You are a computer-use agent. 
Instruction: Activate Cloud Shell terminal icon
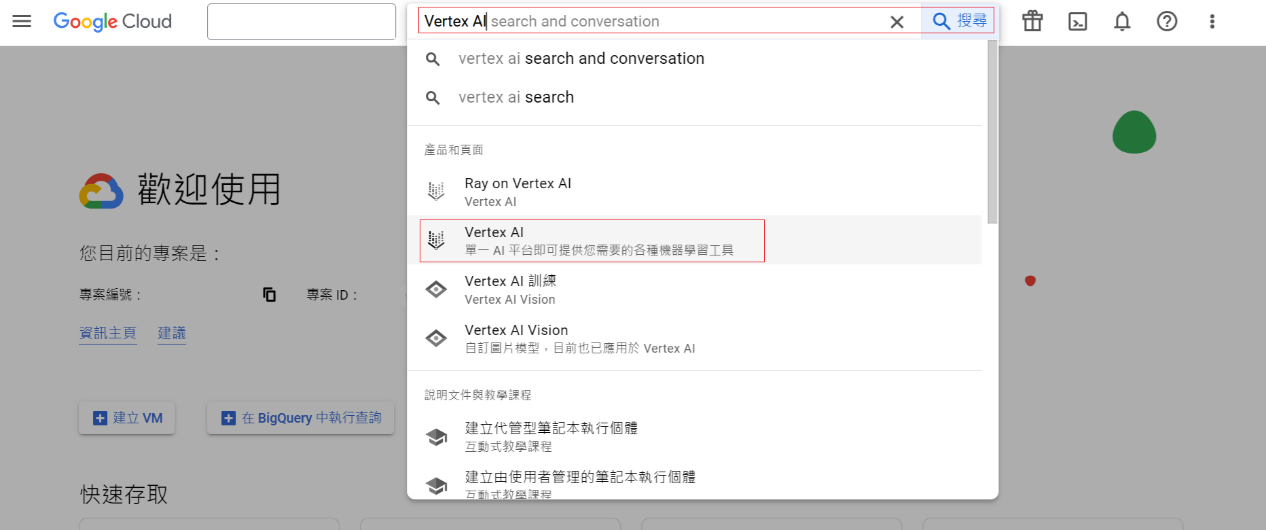[1077, 21]
